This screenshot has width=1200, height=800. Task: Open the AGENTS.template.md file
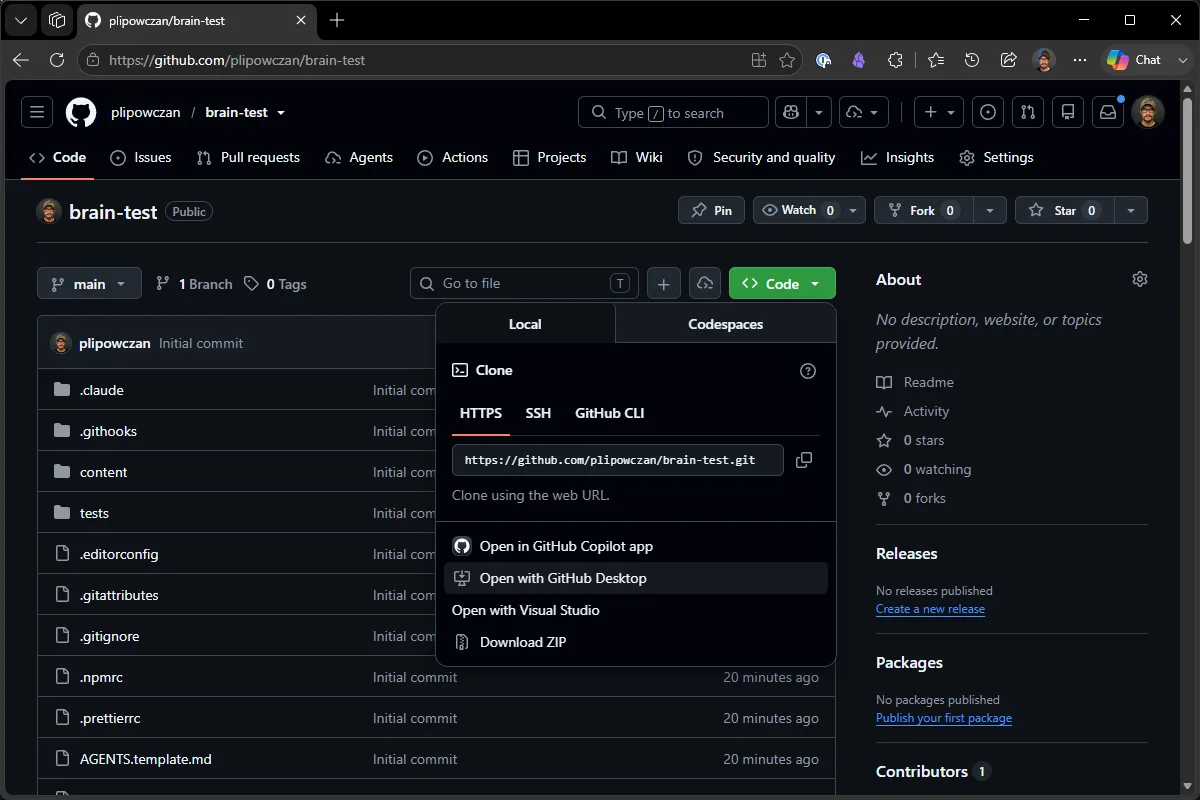click(x=146, y=759)
